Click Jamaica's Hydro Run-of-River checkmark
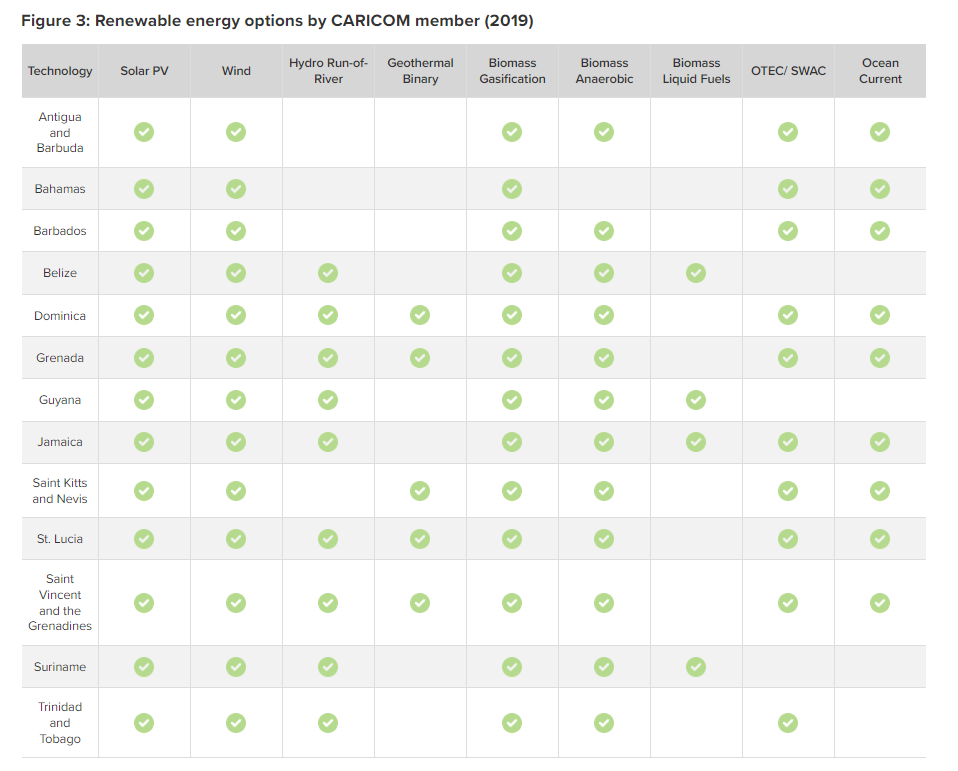The width and height of the screenshot is (958, 771). (x=328, y=442)
